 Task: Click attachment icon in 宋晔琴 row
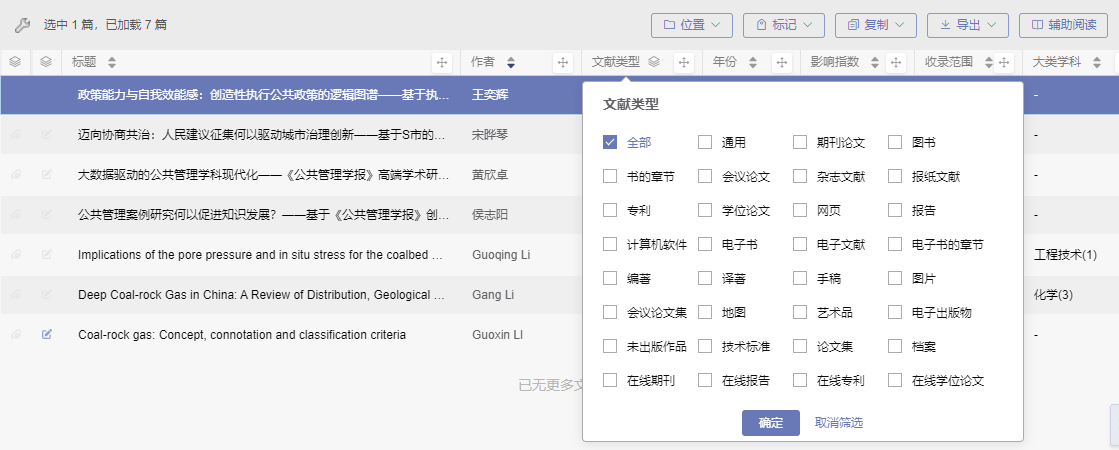click(16, 134)
